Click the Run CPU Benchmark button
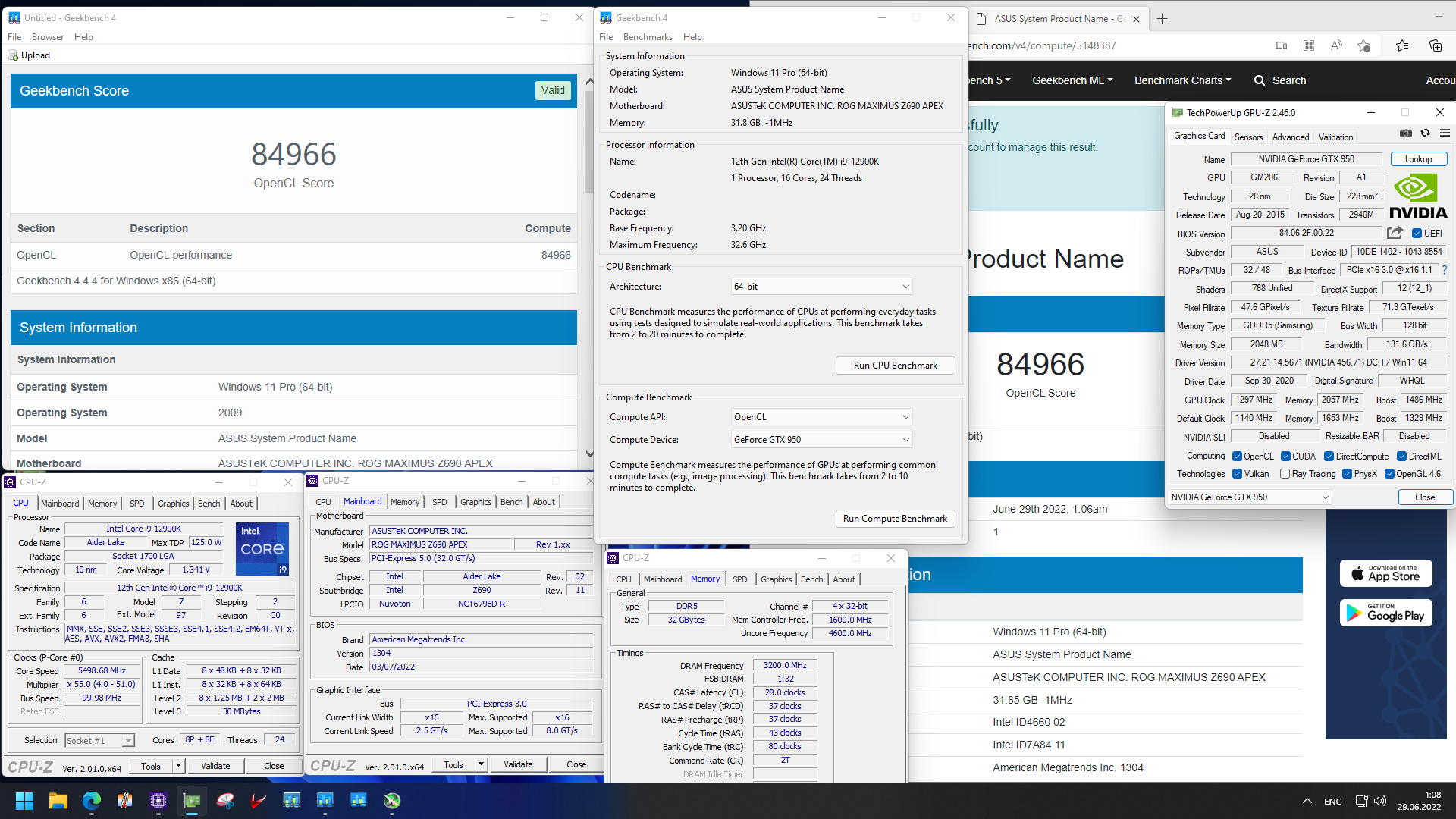The width and height of the screenshot is (1456, 819). 895,366
